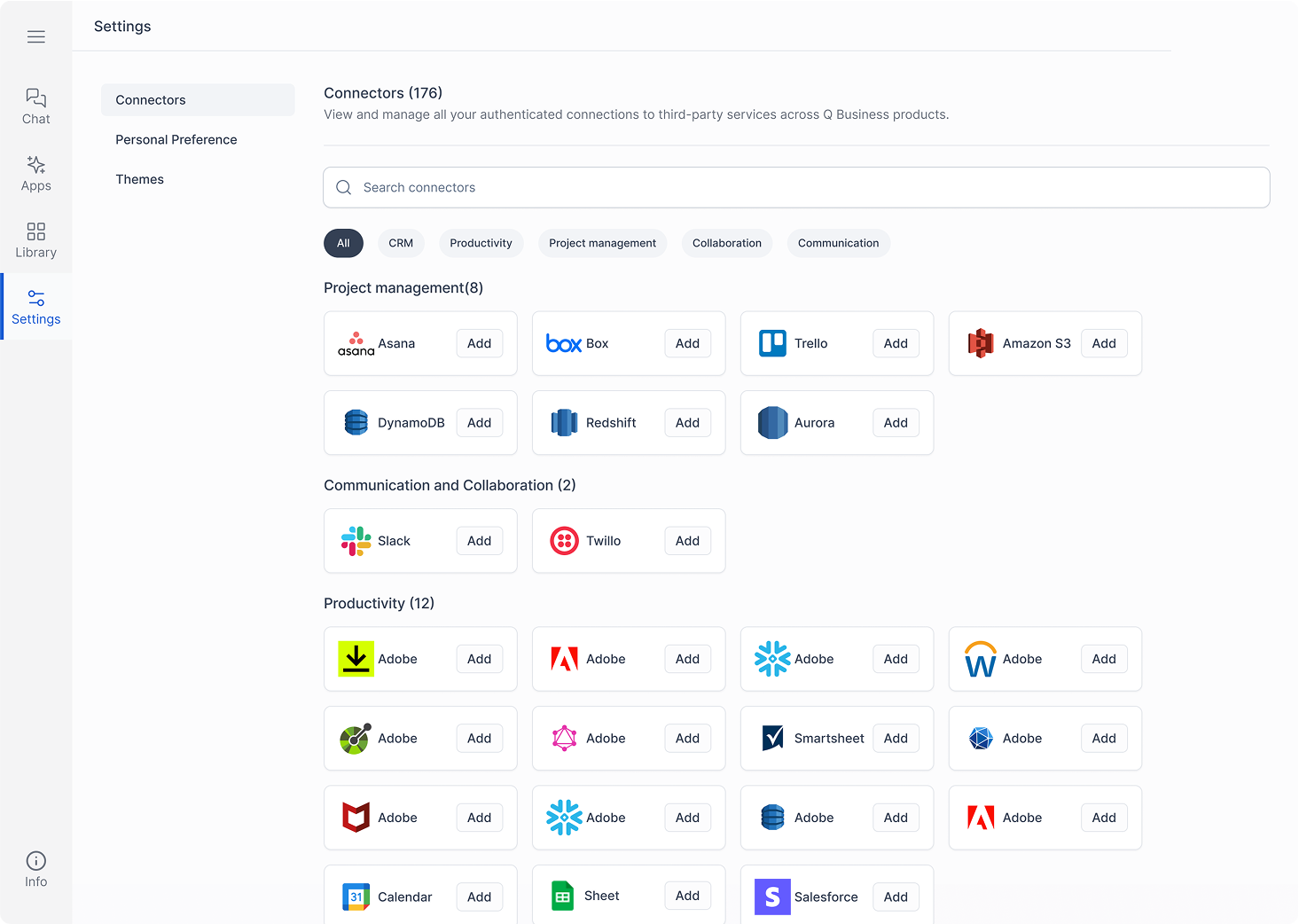Click the DynamoDB card icon
Screen dimensions: 1299x924
356,423
